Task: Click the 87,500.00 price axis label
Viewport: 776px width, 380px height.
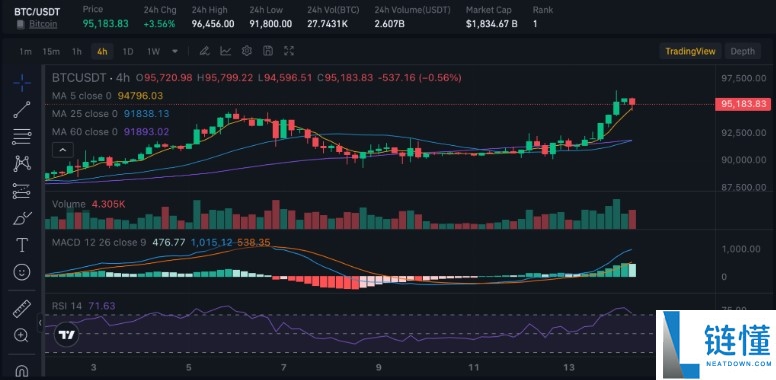Action: click(743, 187)
